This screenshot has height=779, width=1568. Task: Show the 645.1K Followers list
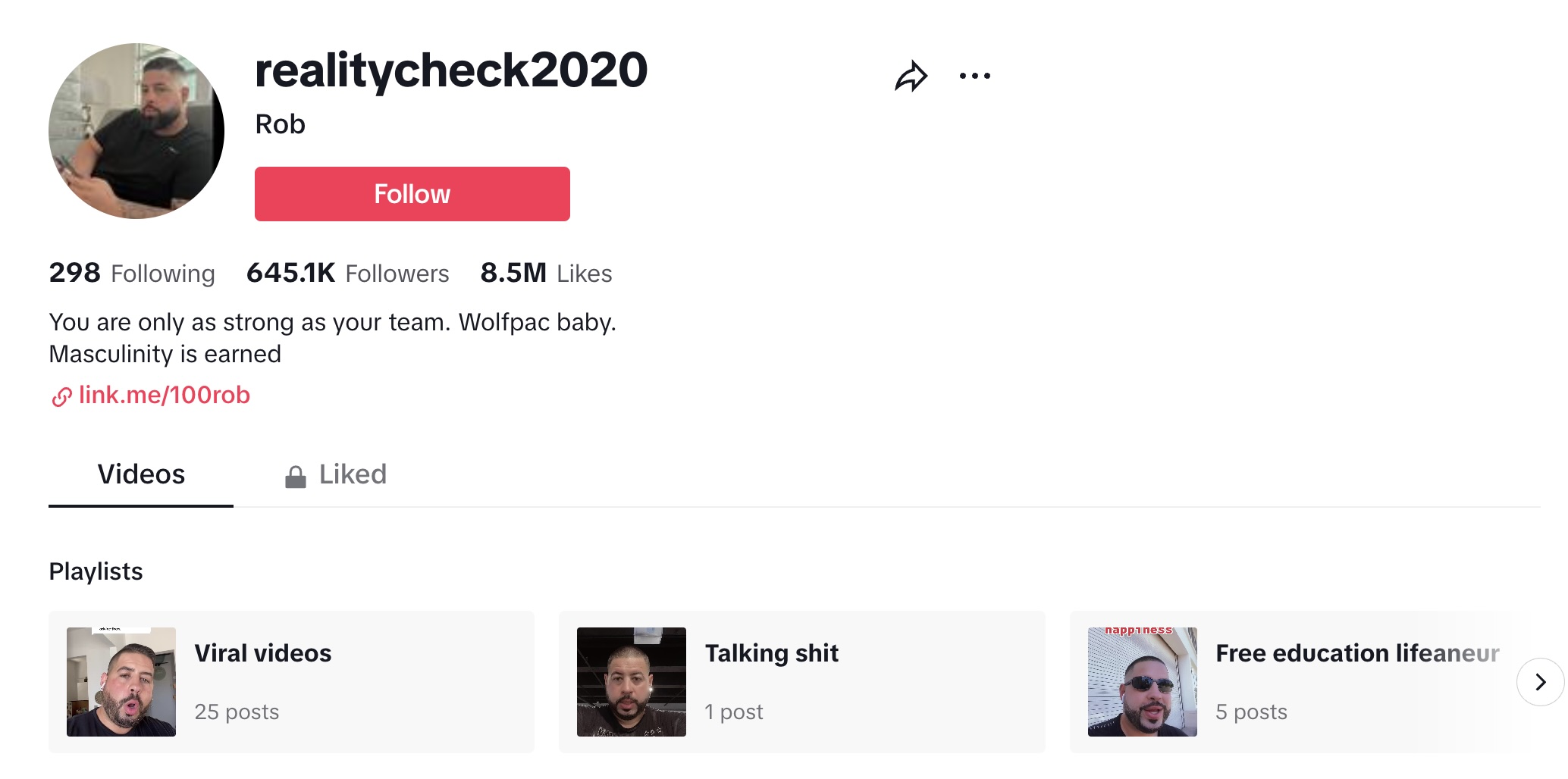pos(347,274)
